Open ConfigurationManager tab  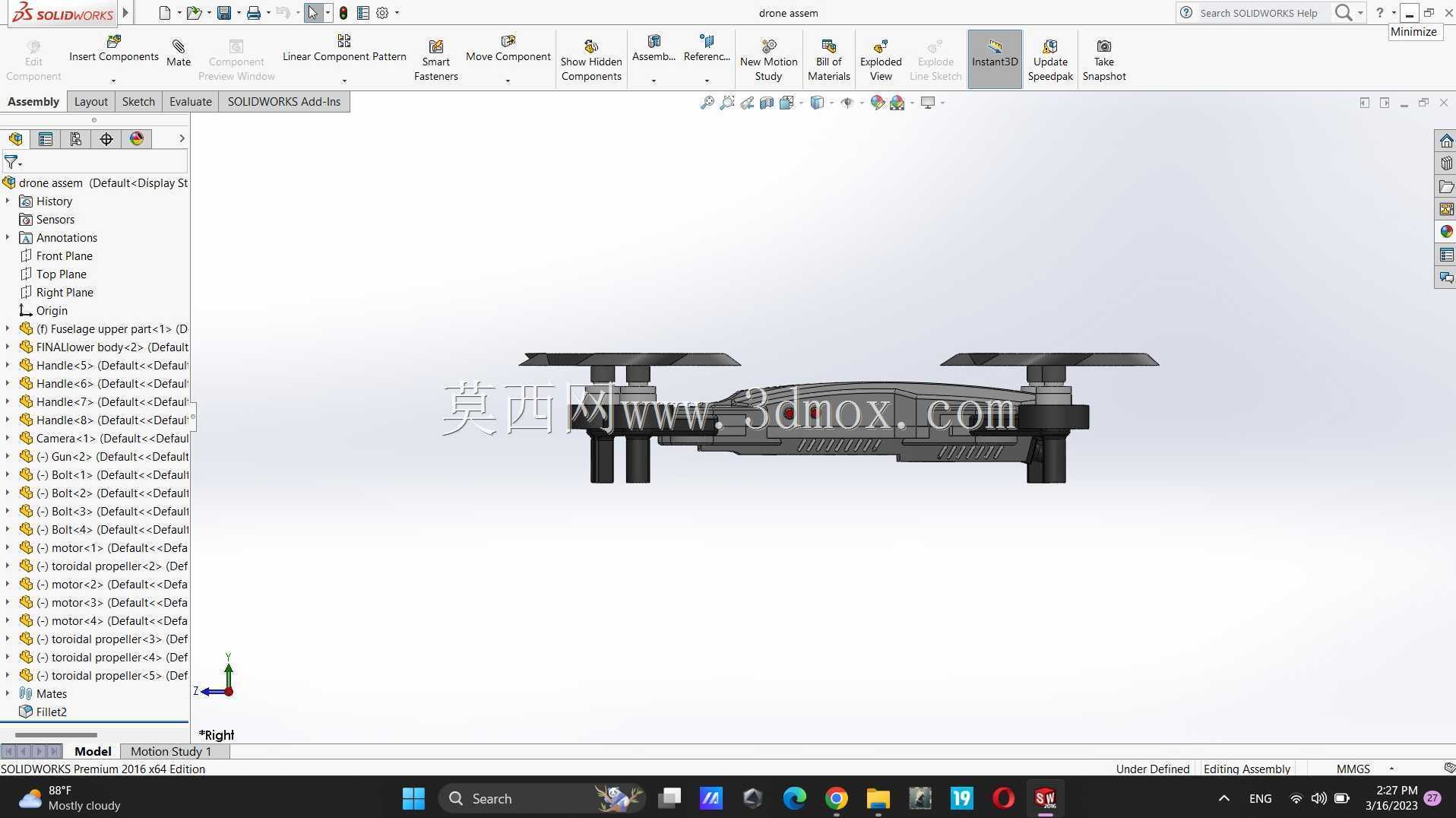(76, 138)
